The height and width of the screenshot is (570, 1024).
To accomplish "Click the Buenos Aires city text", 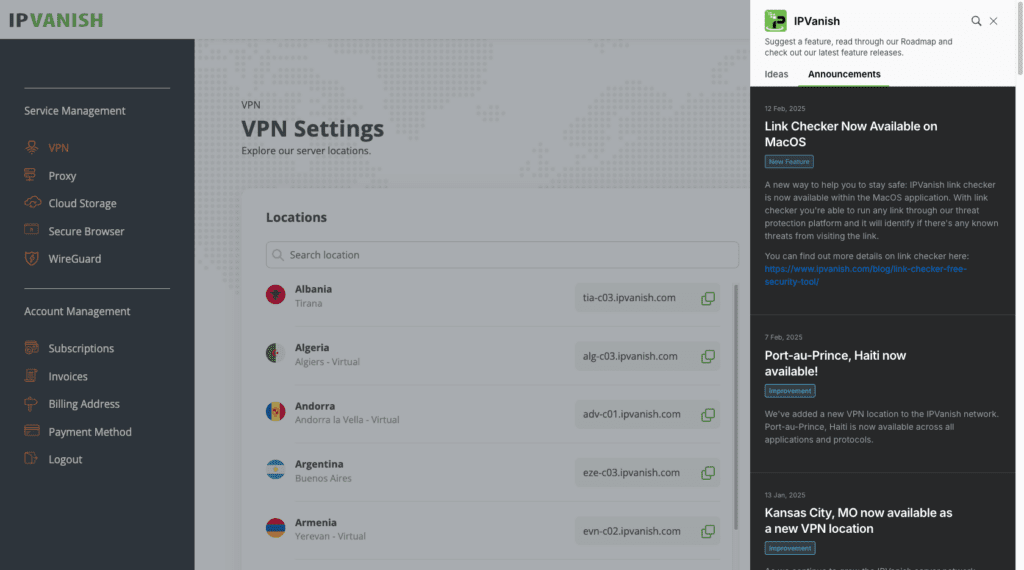I will click(323, 478).
